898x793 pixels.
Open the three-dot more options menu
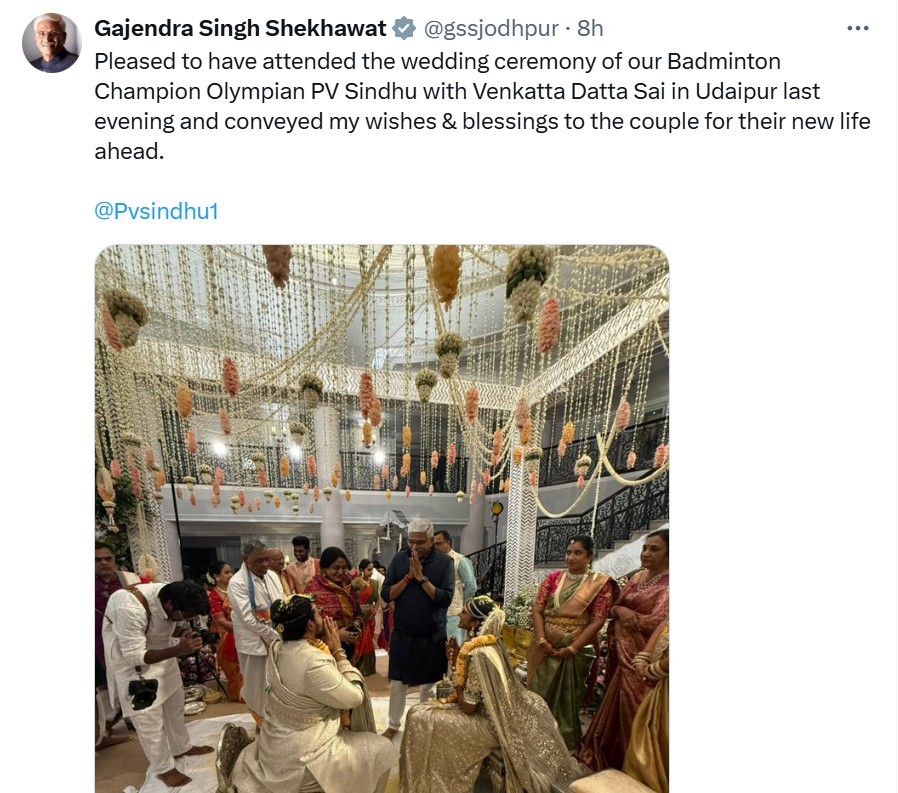(x=858, y=28)
